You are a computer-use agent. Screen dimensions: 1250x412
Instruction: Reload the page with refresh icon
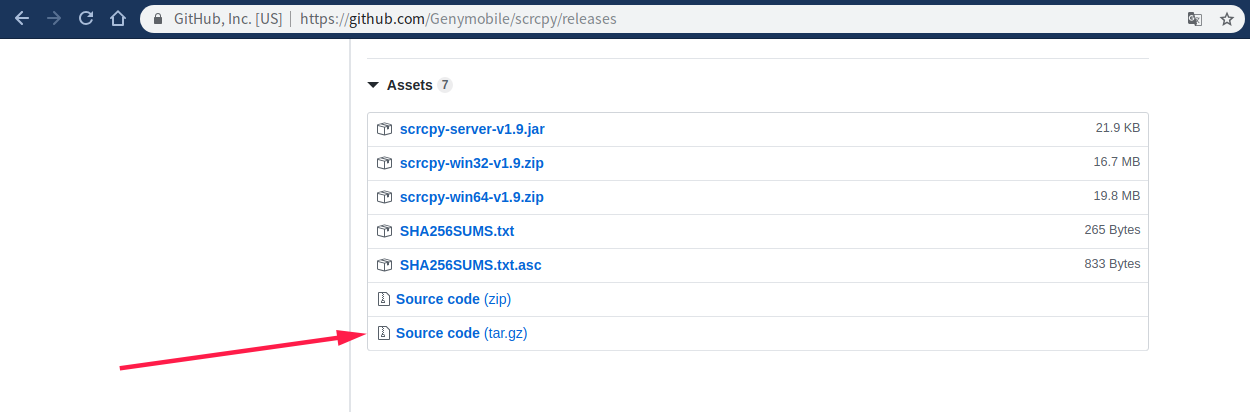[x=86, y=19]
